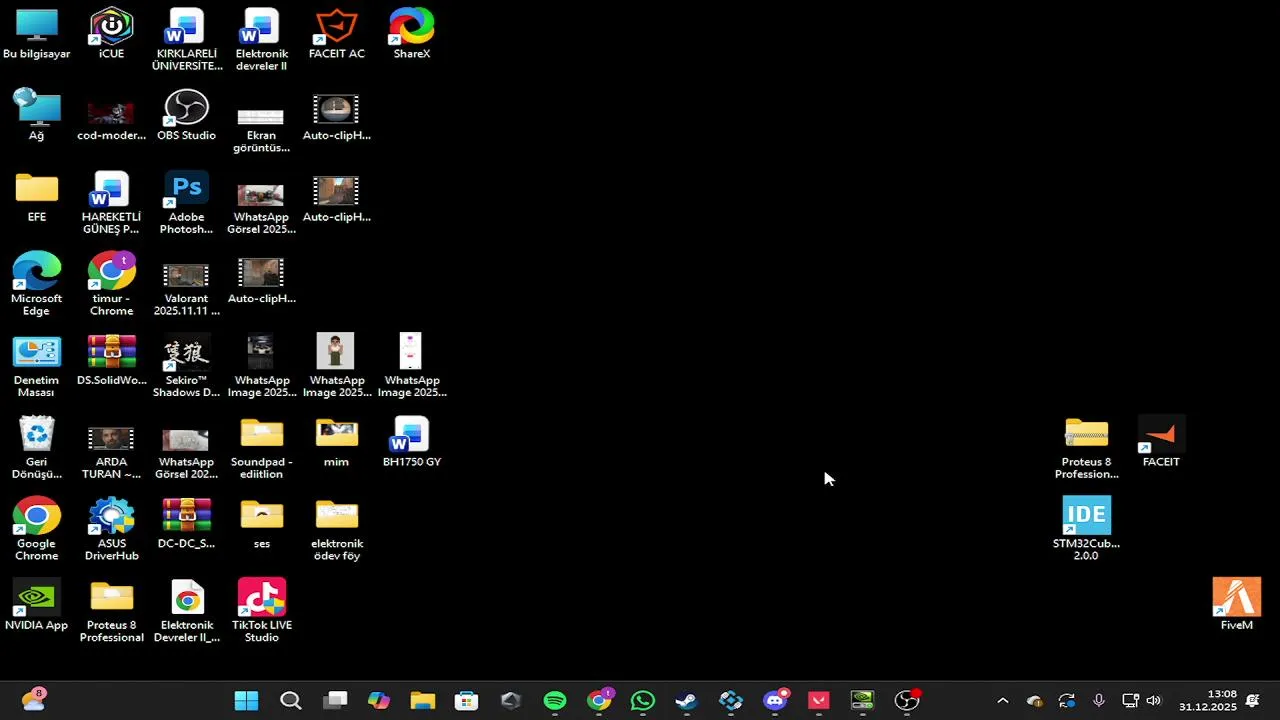Open Task View from taskbar
Screen dimensions: 1280x720
click(x=335, y=701)
